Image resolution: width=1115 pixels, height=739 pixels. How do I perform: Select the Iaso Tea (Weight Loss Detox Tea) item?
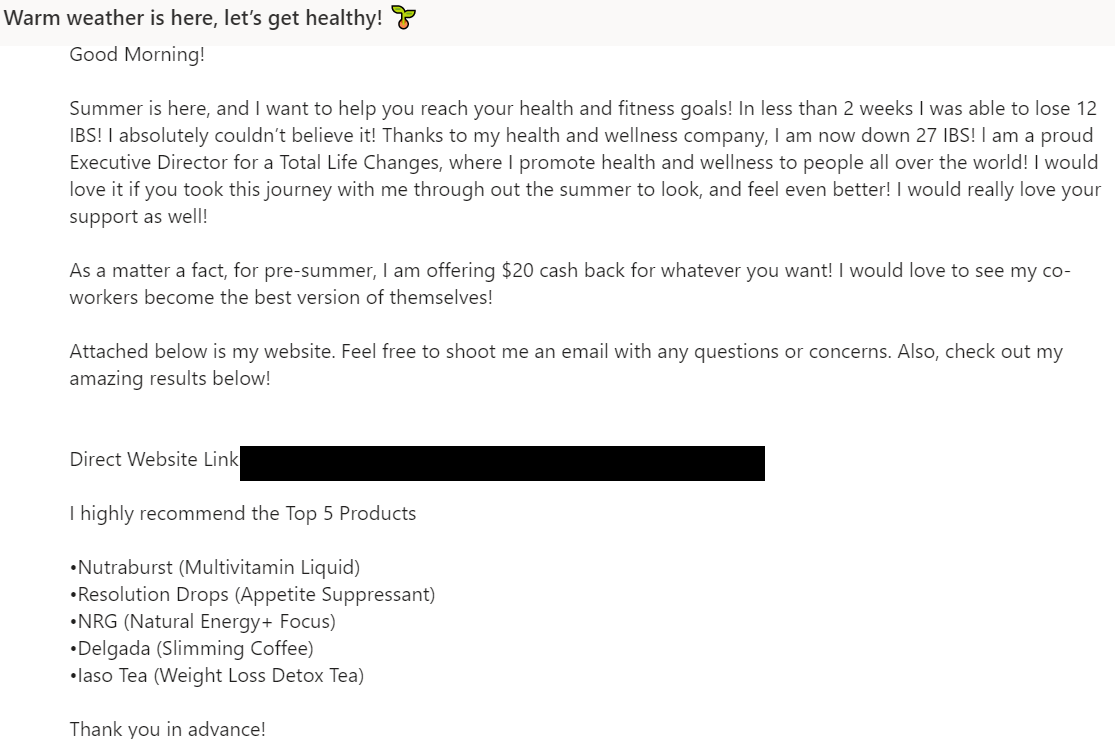click(217, 676)
